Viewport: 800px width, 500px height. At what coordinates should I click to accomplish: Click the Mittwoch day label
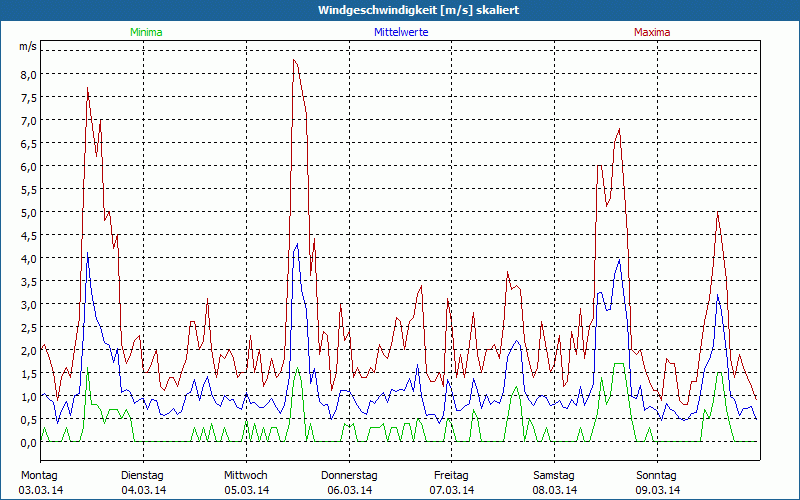click(245, 475)
